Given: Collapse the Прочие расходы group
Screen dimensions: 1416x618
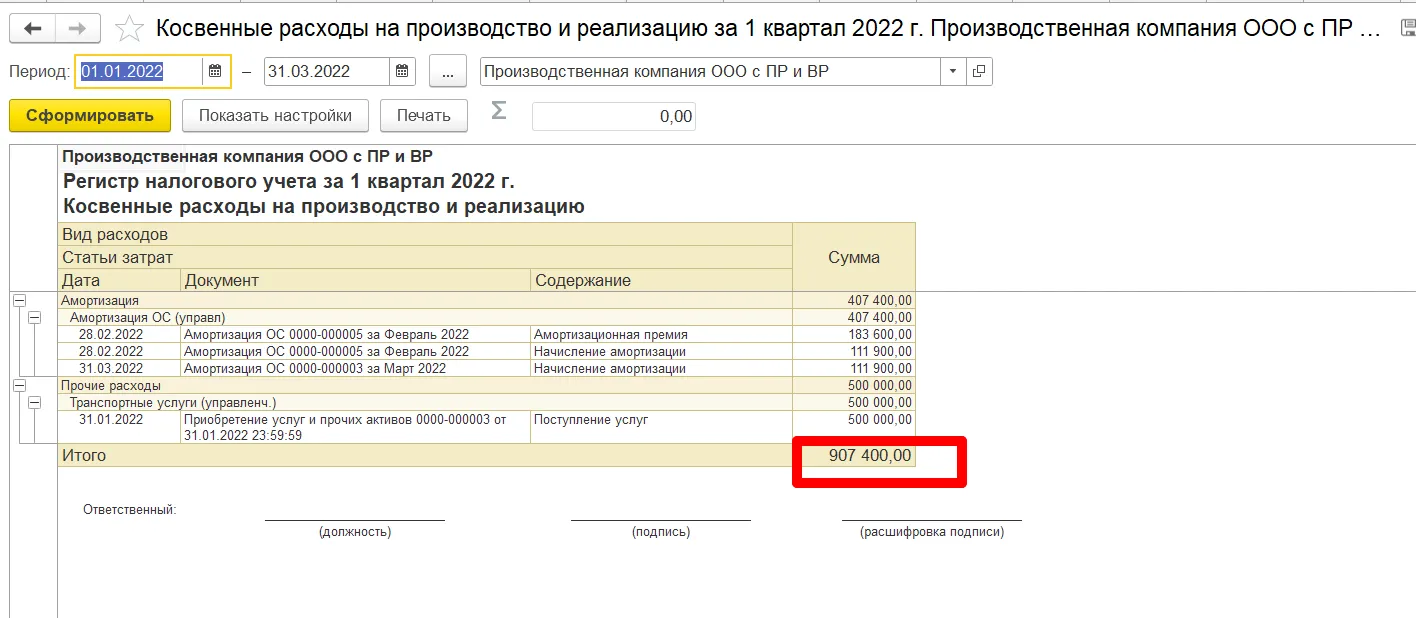Looking at the screenshot, I should point(17,385).
